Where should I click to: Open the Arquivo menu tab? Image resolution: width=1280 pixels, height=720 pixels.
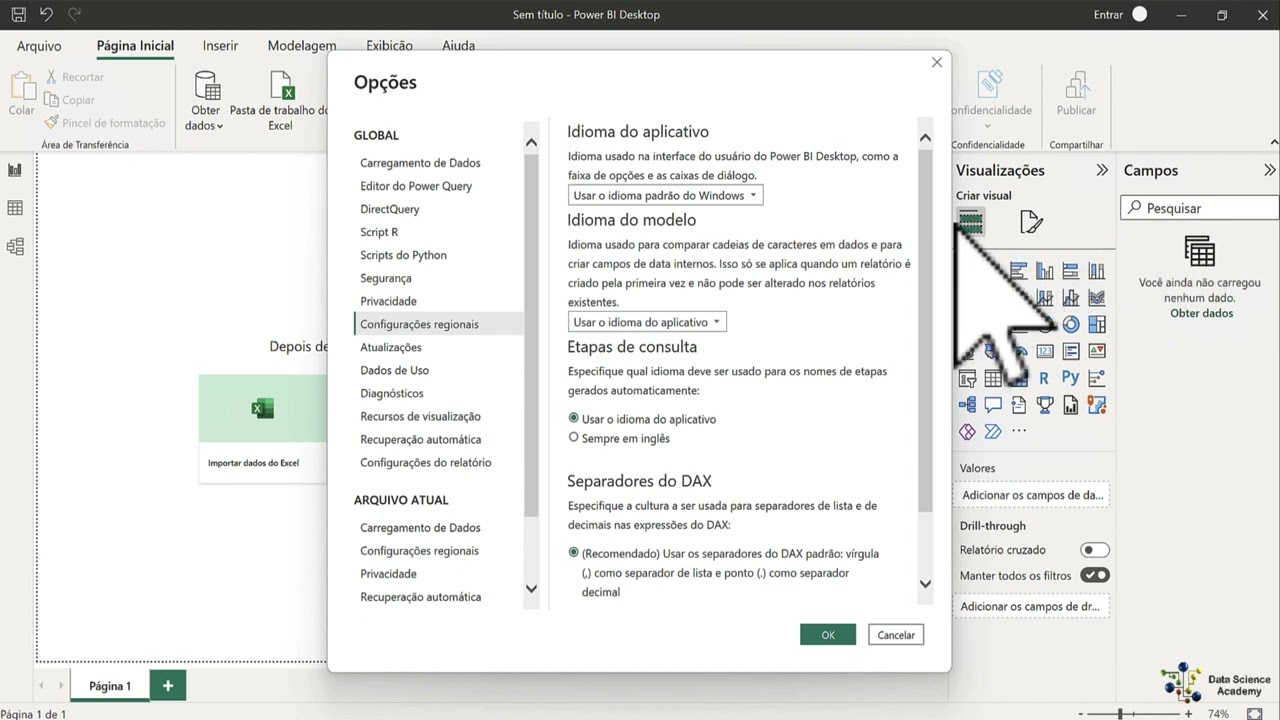pos(39,46)
